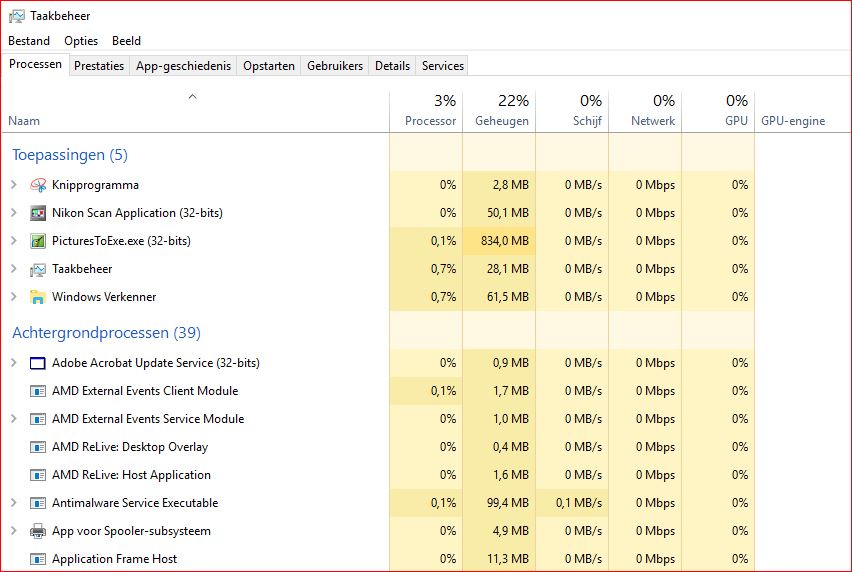Click the Windows Verkenner folder icon
This screenshot has width=852, height=572.
[37, 297]
